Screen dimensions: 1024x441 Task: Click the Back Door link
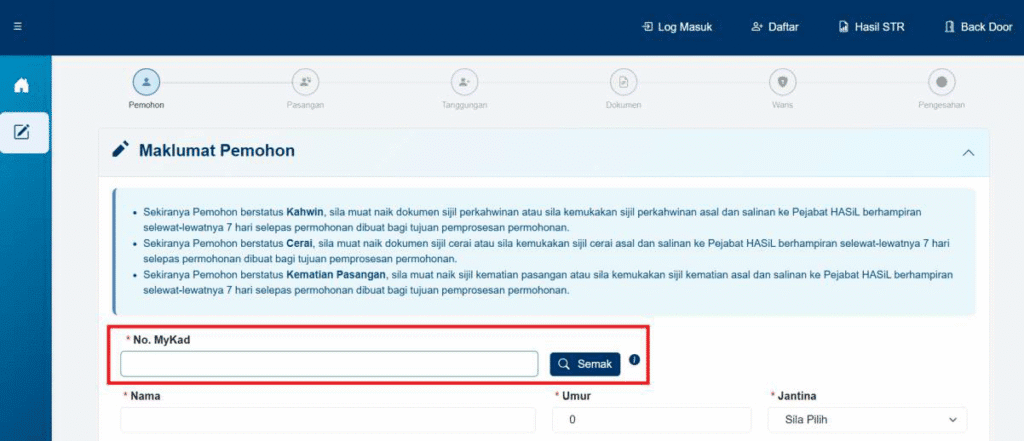(978, 27)
